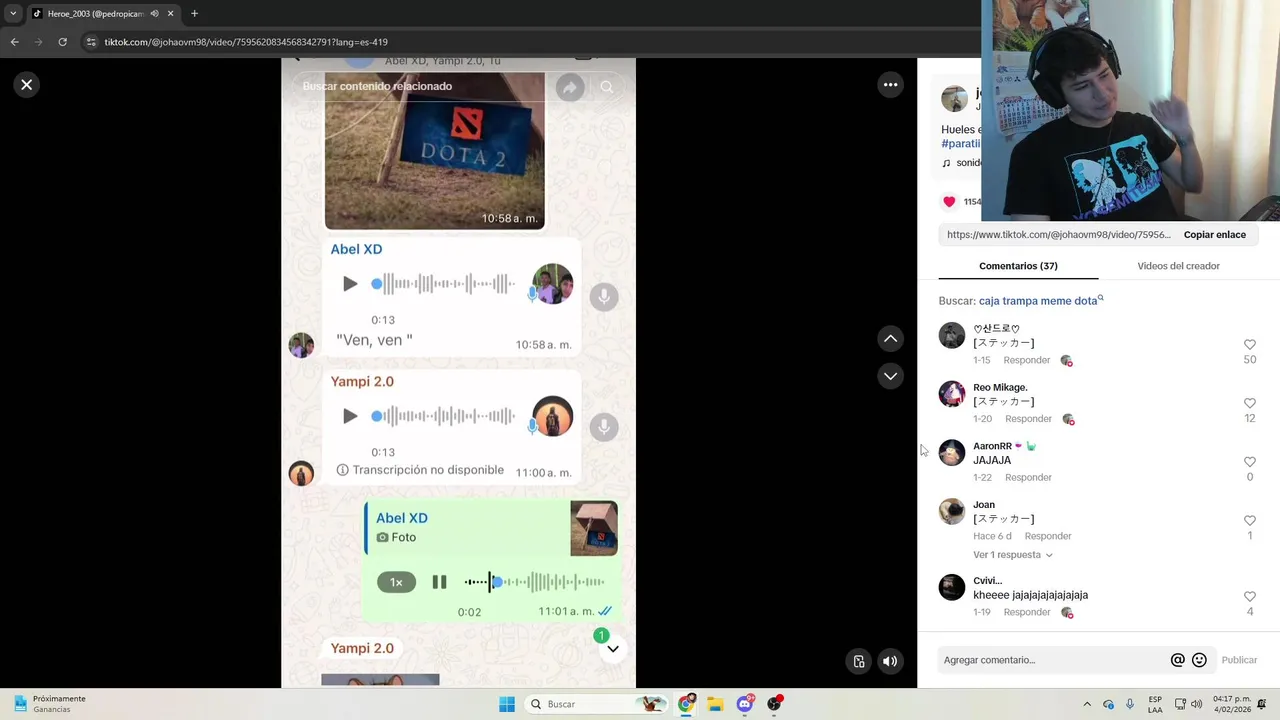Viewport: 1280px width, 720px height.
Task: Click the search magnifier on the video
Action: coord(606,87)
